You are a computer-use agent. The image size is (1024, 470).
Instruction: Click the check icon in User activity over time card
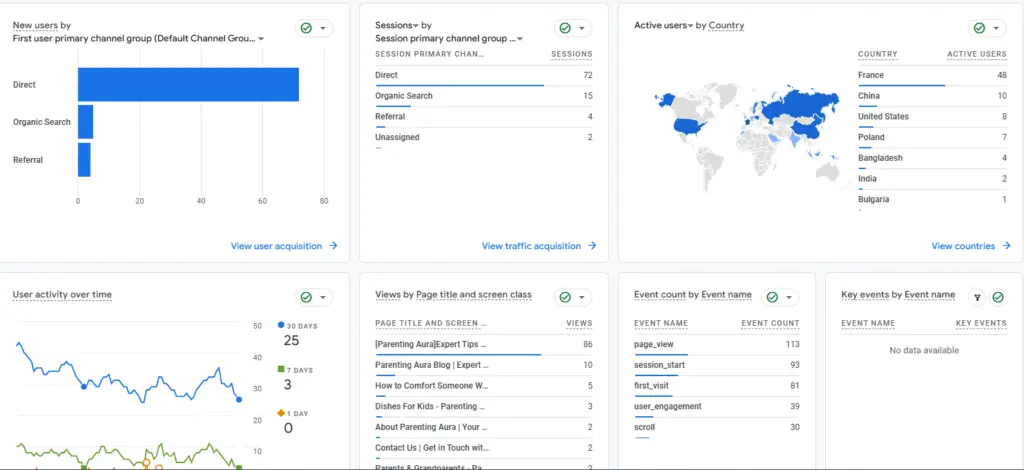306,297
